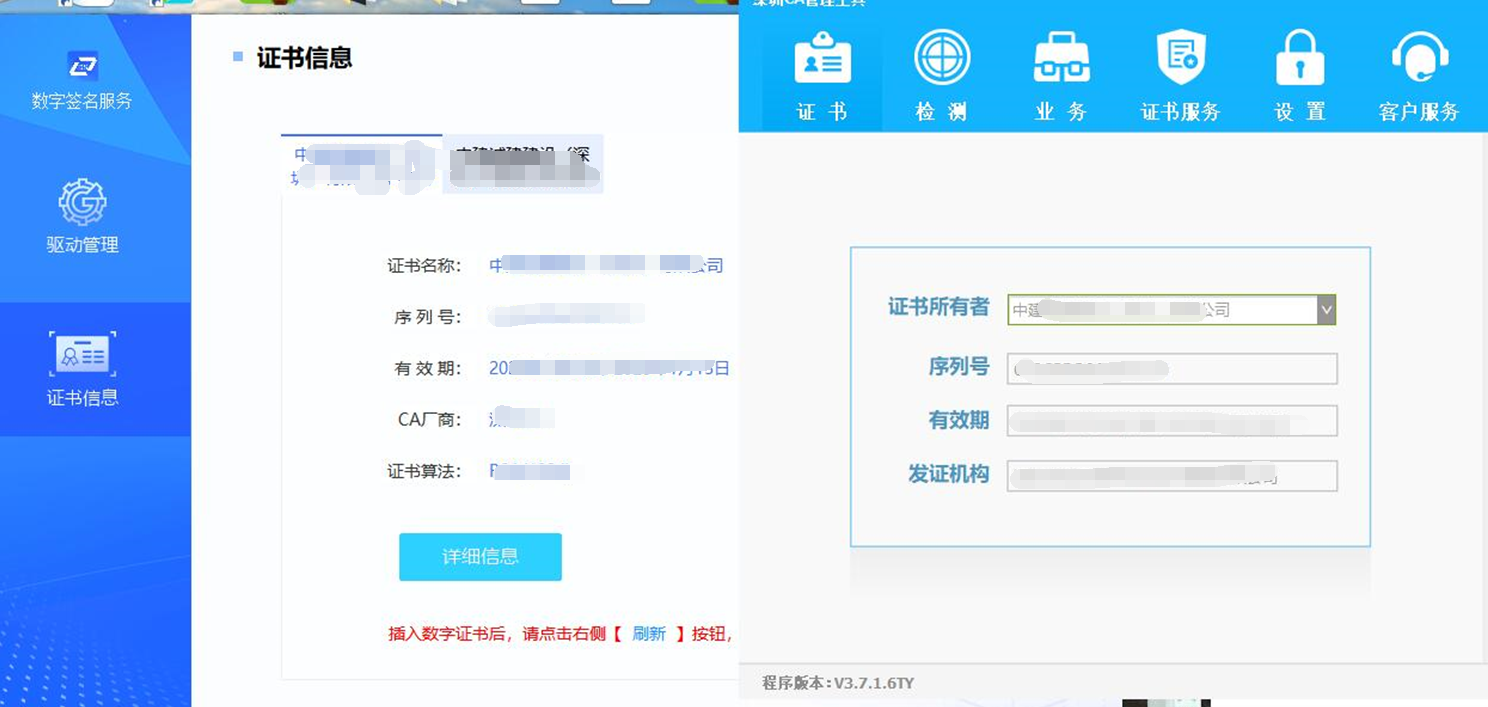Click the 客户服务 headset icon
Screen dimensions: 1488x707
(1419, 59)
